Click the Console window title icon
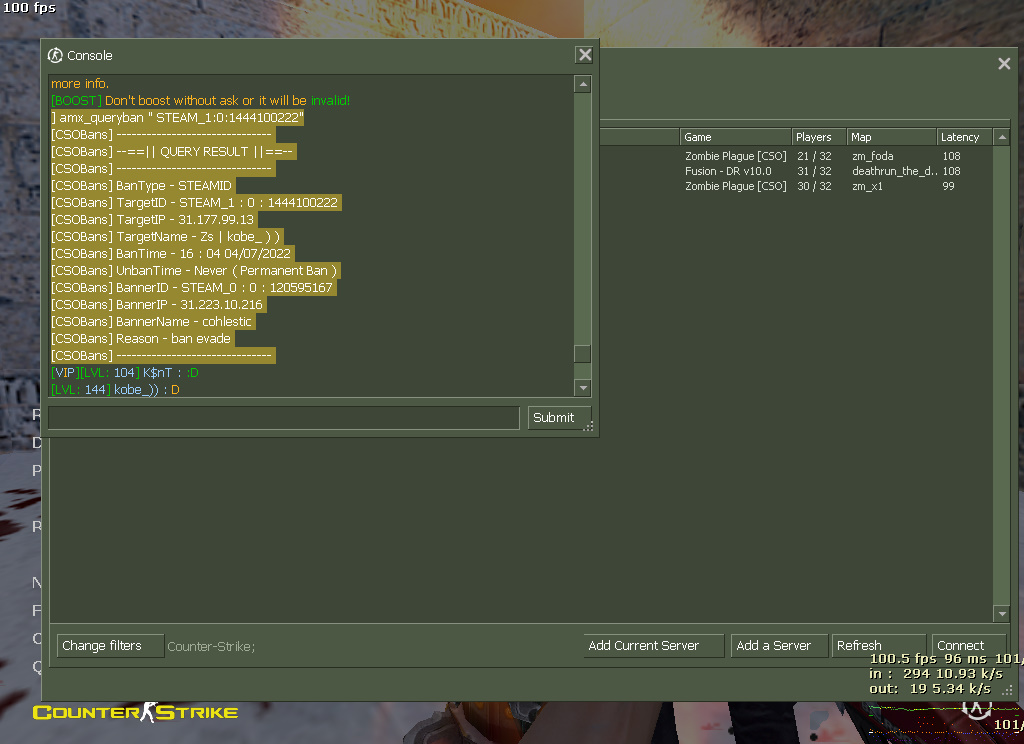1024x744 pixels. pos(56,55)
